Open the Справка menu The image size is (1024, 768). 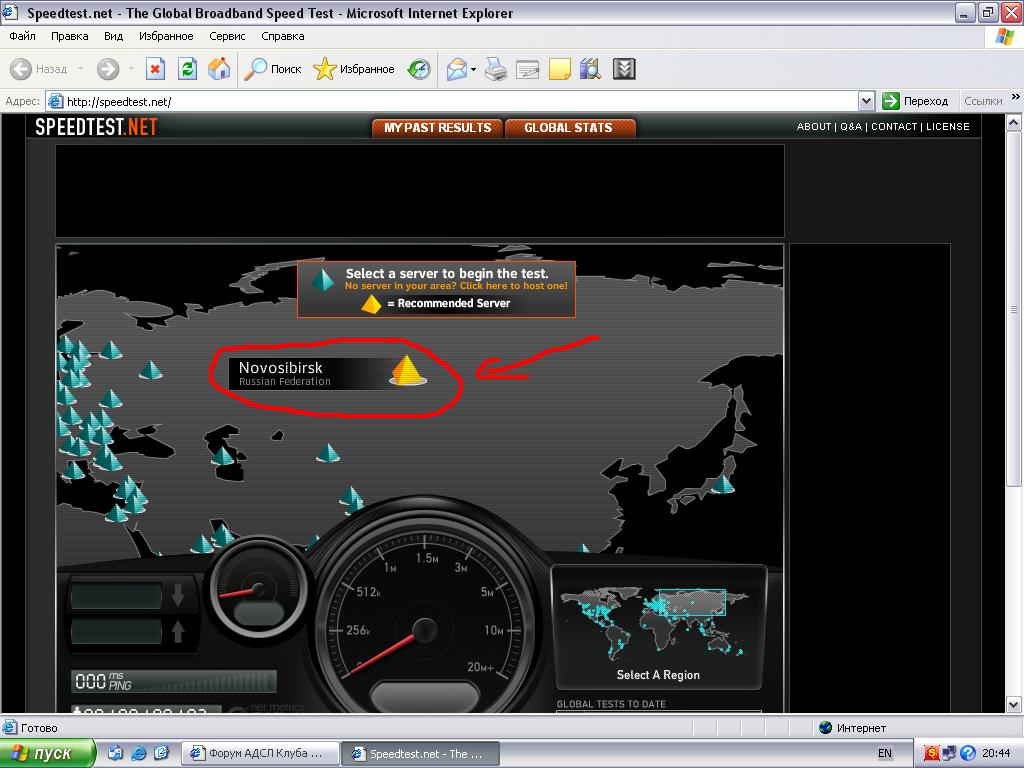[283, 36]
